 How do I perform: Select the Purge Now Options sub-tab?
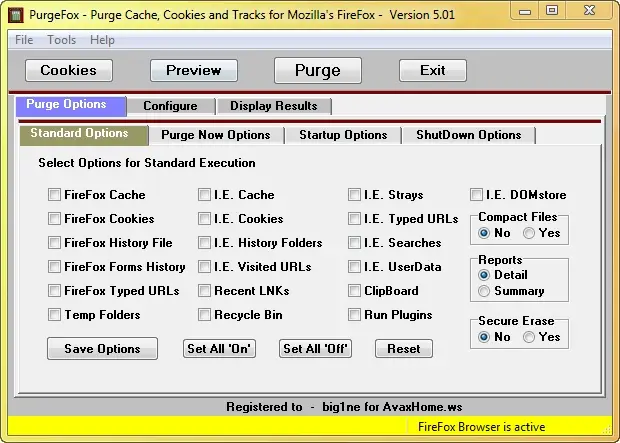click(216, 135)
